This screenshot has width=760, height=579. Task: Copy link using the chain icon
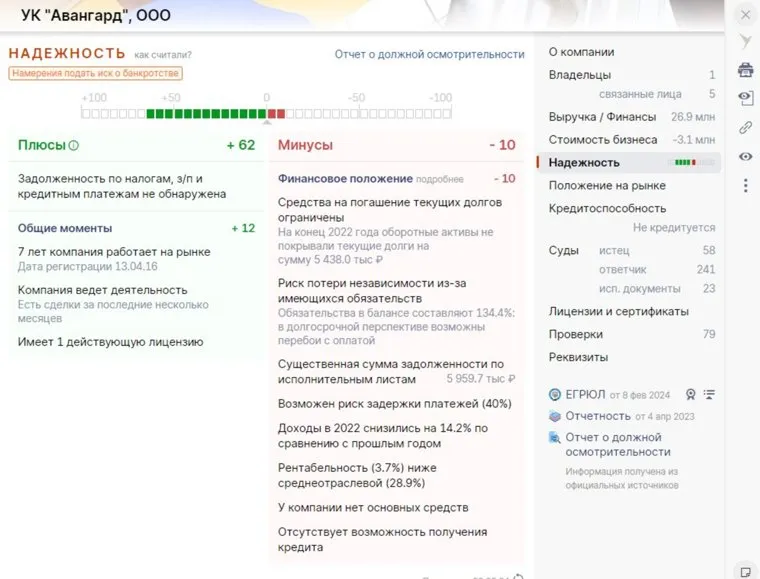click(x=745, y=127)
